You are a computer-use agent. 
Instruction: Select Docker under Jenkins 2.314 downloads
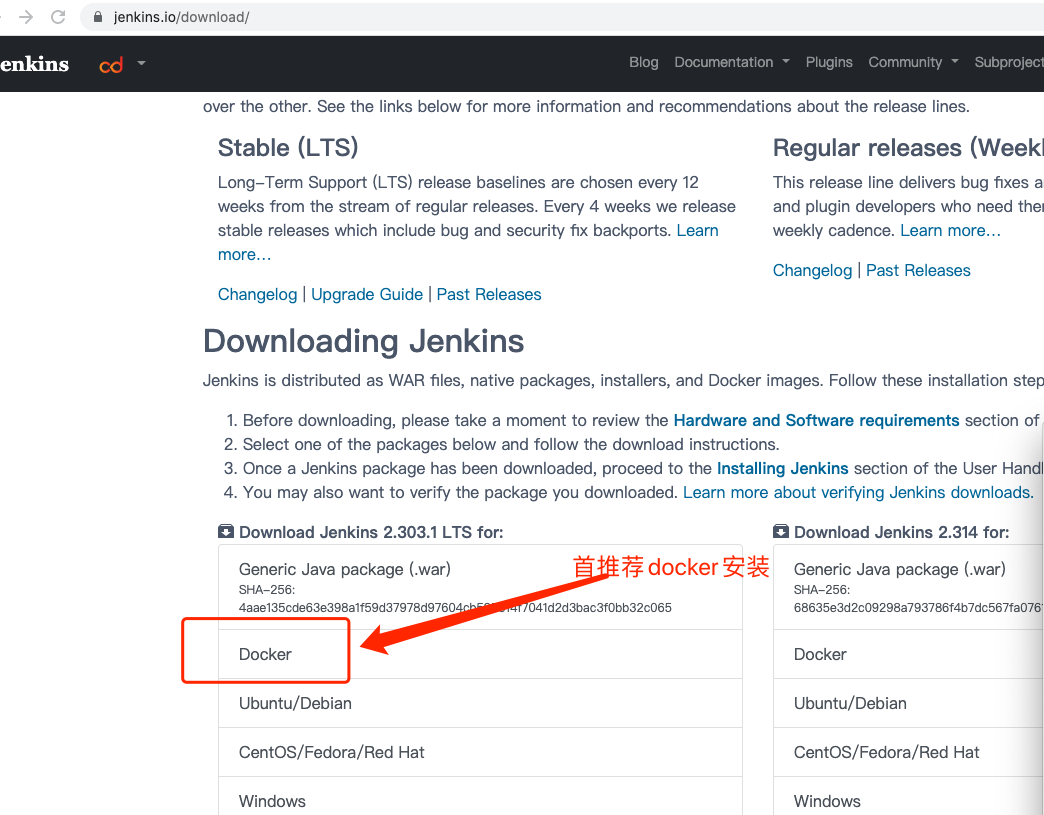tap(908, 654)
